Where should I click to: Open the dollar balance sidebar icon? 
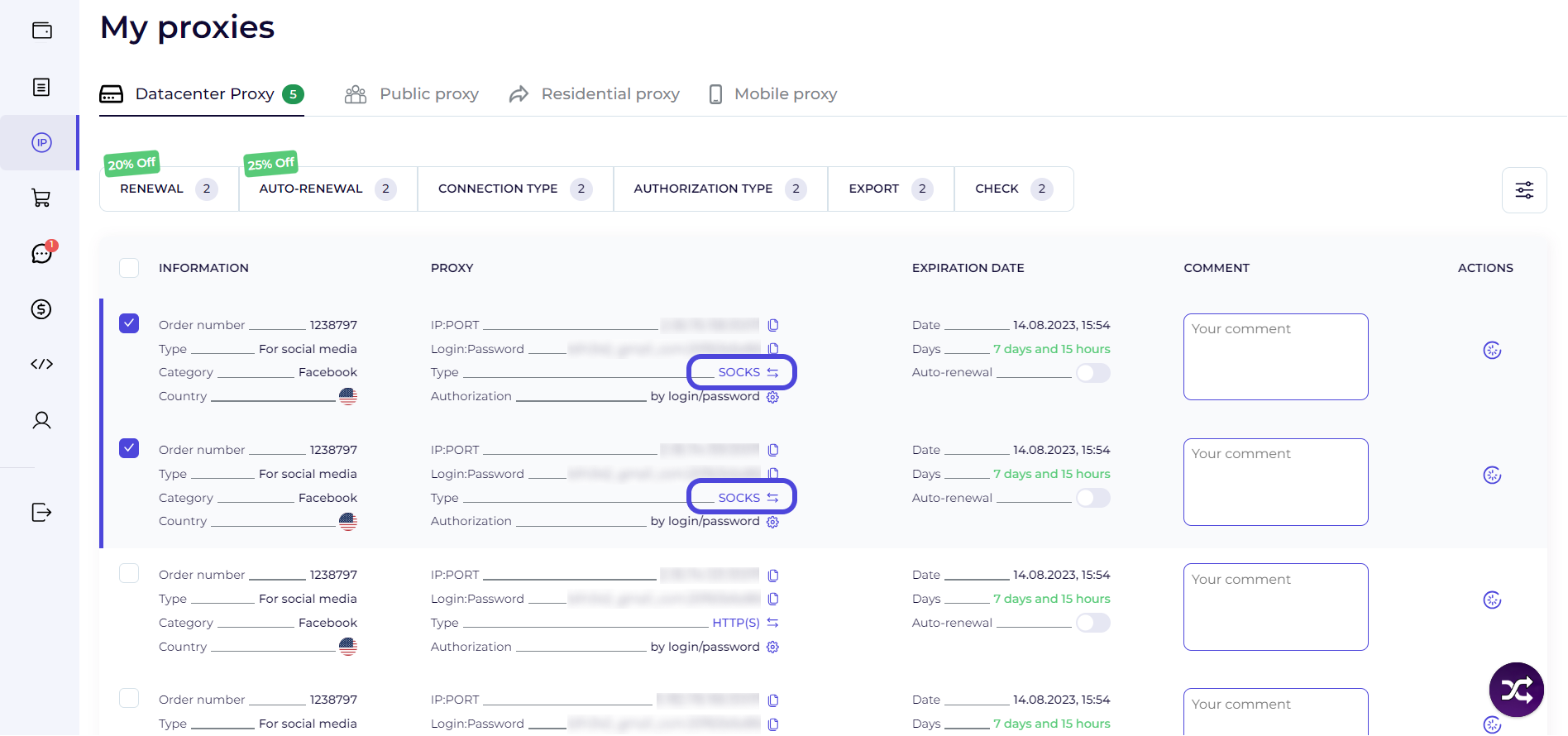click(x=41, y=308)
